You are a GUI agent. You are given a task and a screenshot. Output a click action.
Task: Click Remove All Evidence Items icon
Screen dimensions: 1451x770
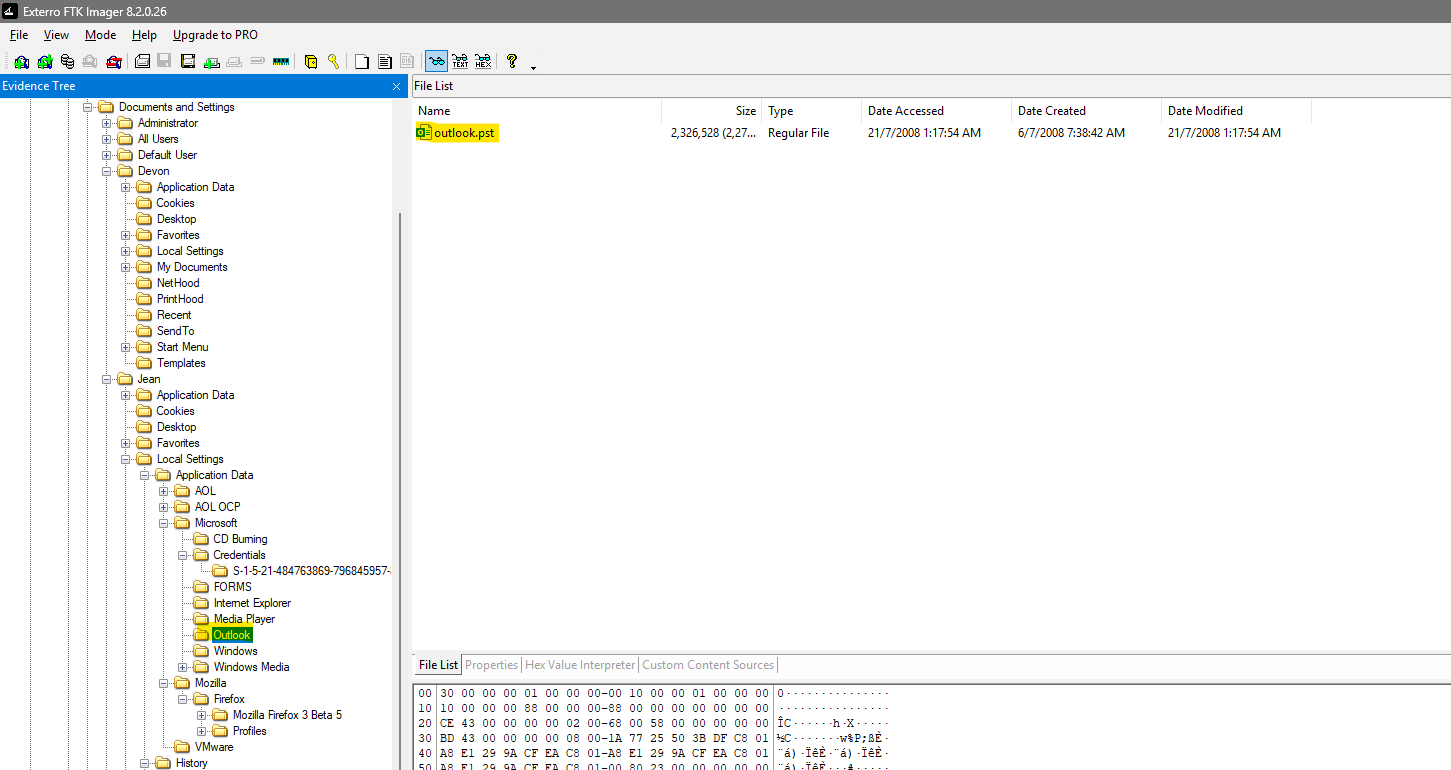[x=114, y=61]
